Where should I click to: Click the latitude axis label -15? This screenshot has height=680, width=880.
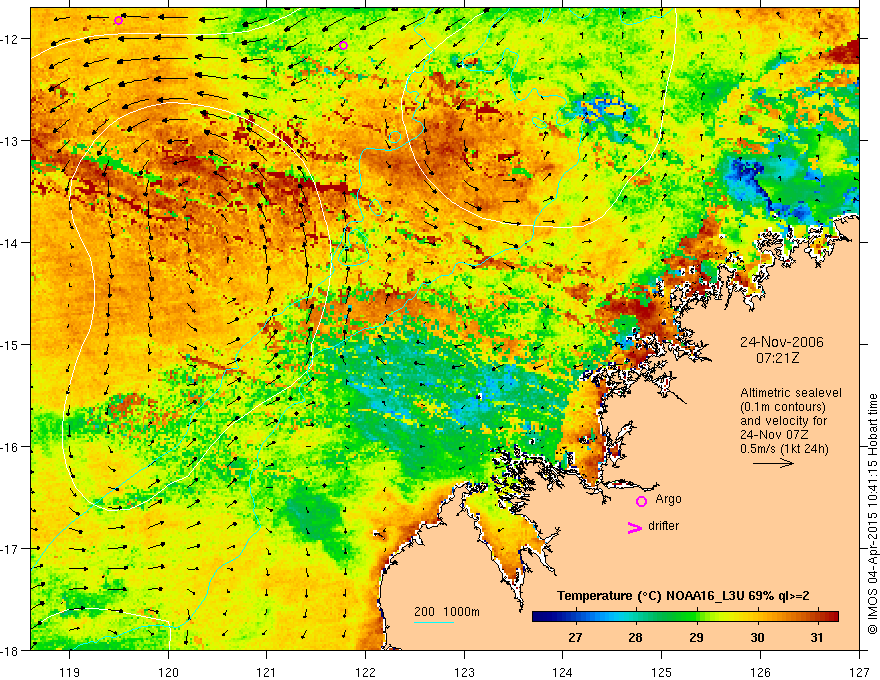[x=10, y=345]
